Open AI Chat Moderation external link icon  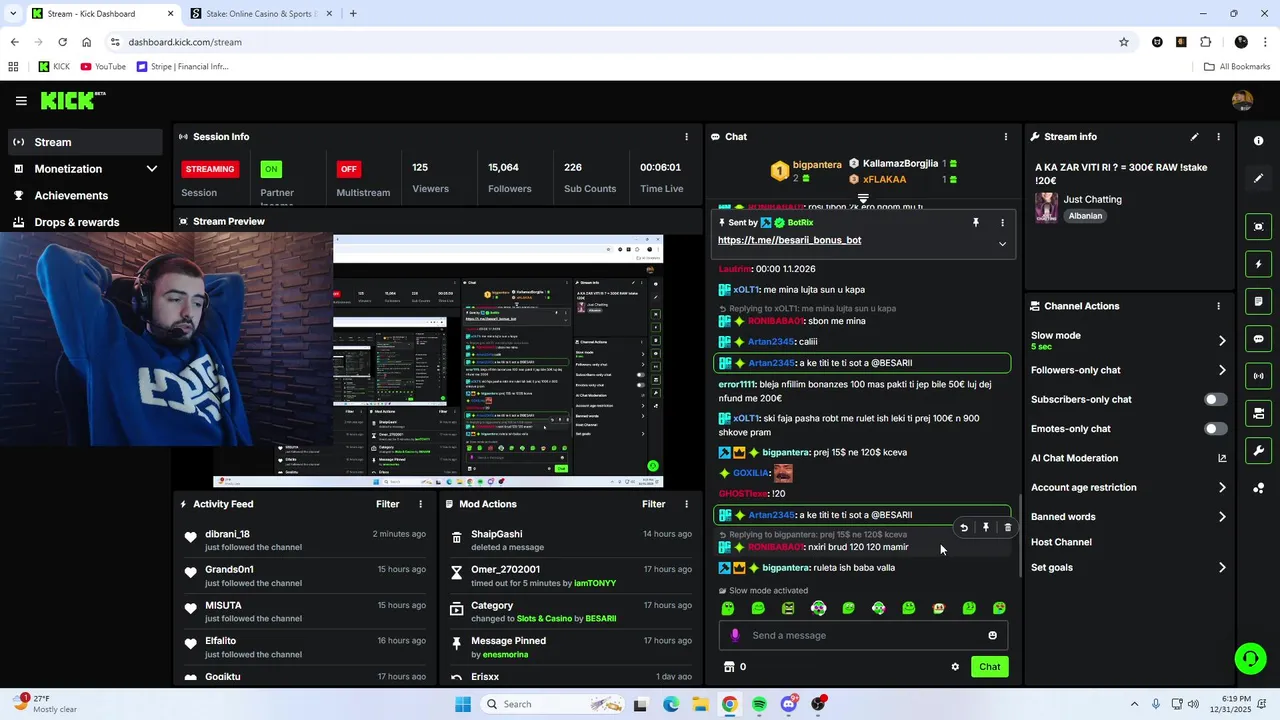[x=1222, y=458]
